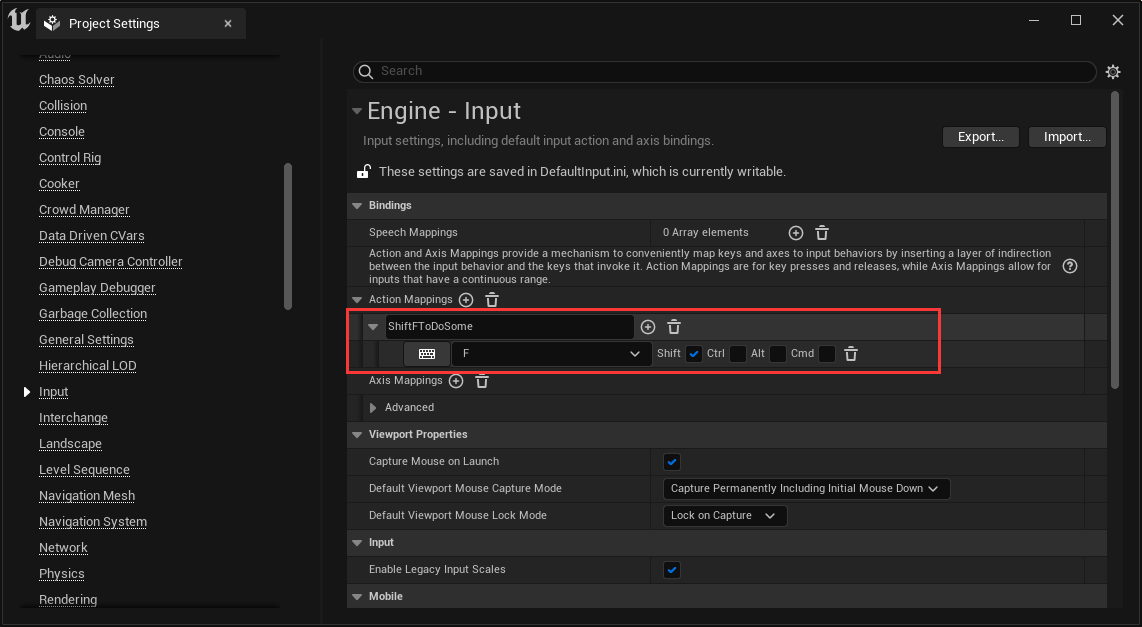Add a new Action Mapping
This screenshot has height=627, width=1142.
(x=466, y=300)
